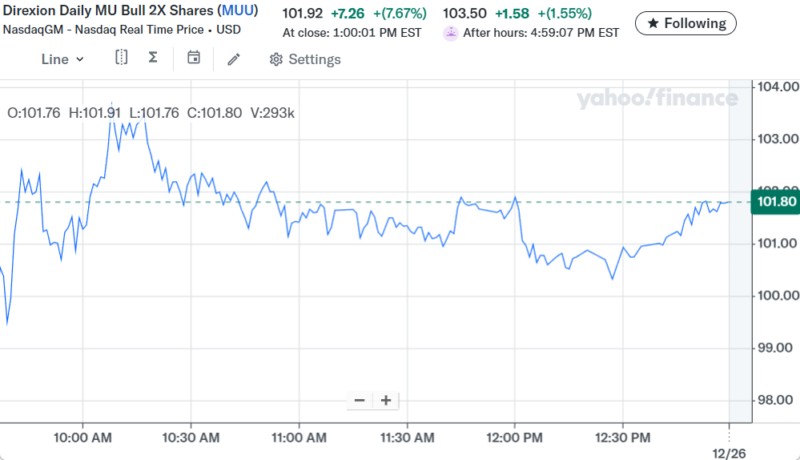Screen dimensions: 800x460
Task: Click the Direxion Daily MU Bull title
Action: [108, 12]
